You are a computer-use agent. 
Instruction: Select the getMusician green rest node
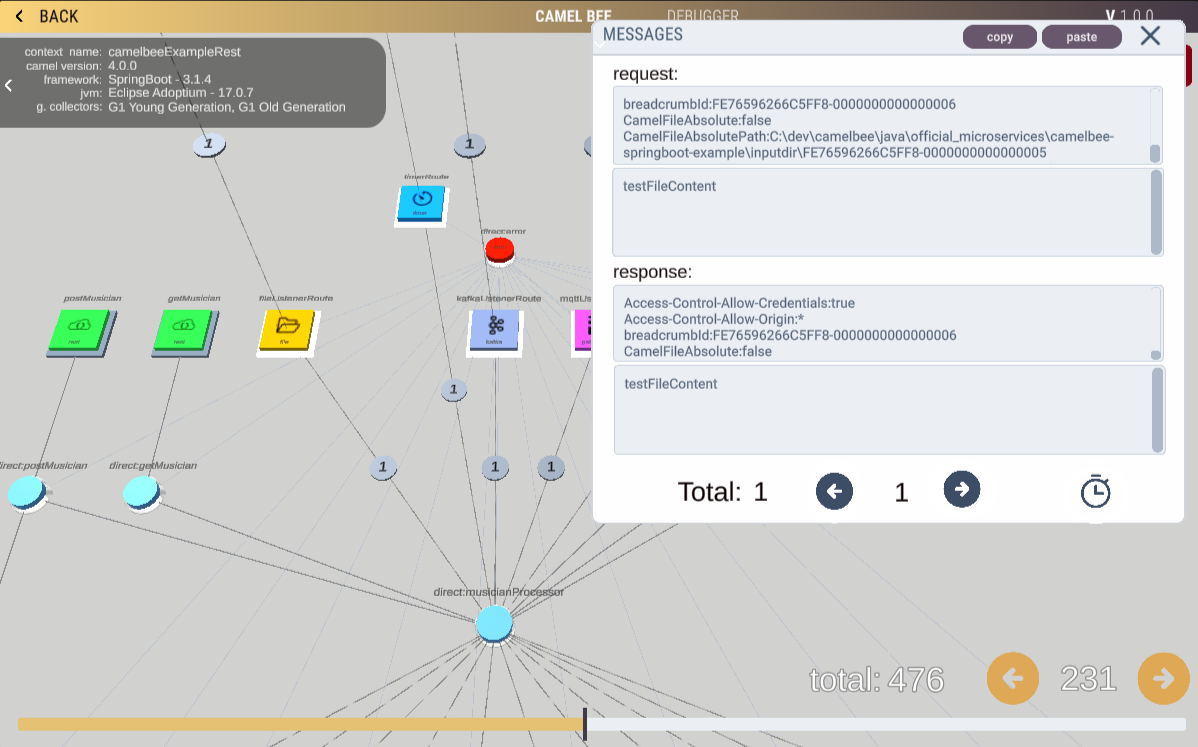click(x=184, y=332)
